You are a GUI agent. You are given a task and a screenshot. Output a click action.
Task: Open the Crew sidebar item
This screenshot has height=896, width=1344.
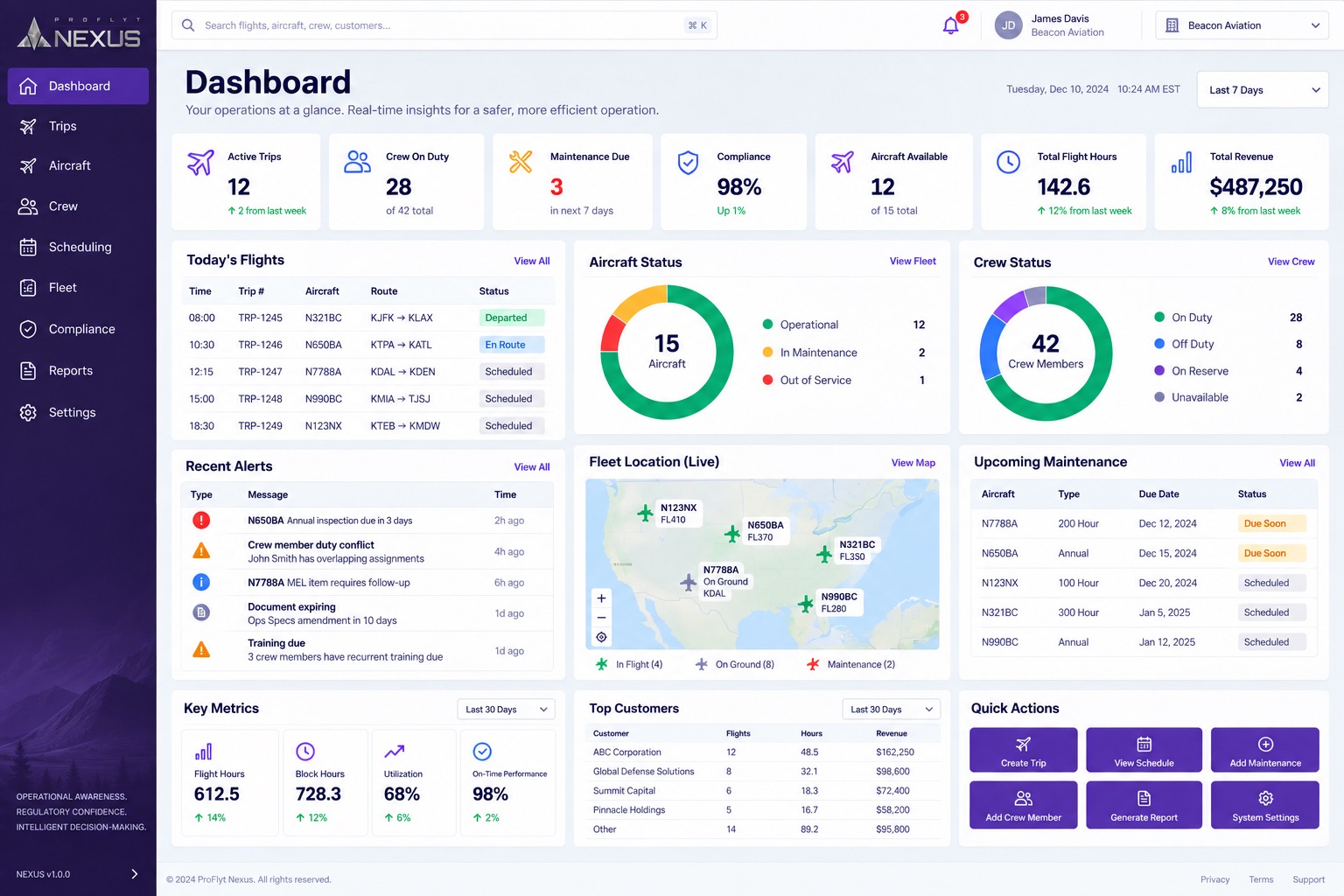click(78, 206)
